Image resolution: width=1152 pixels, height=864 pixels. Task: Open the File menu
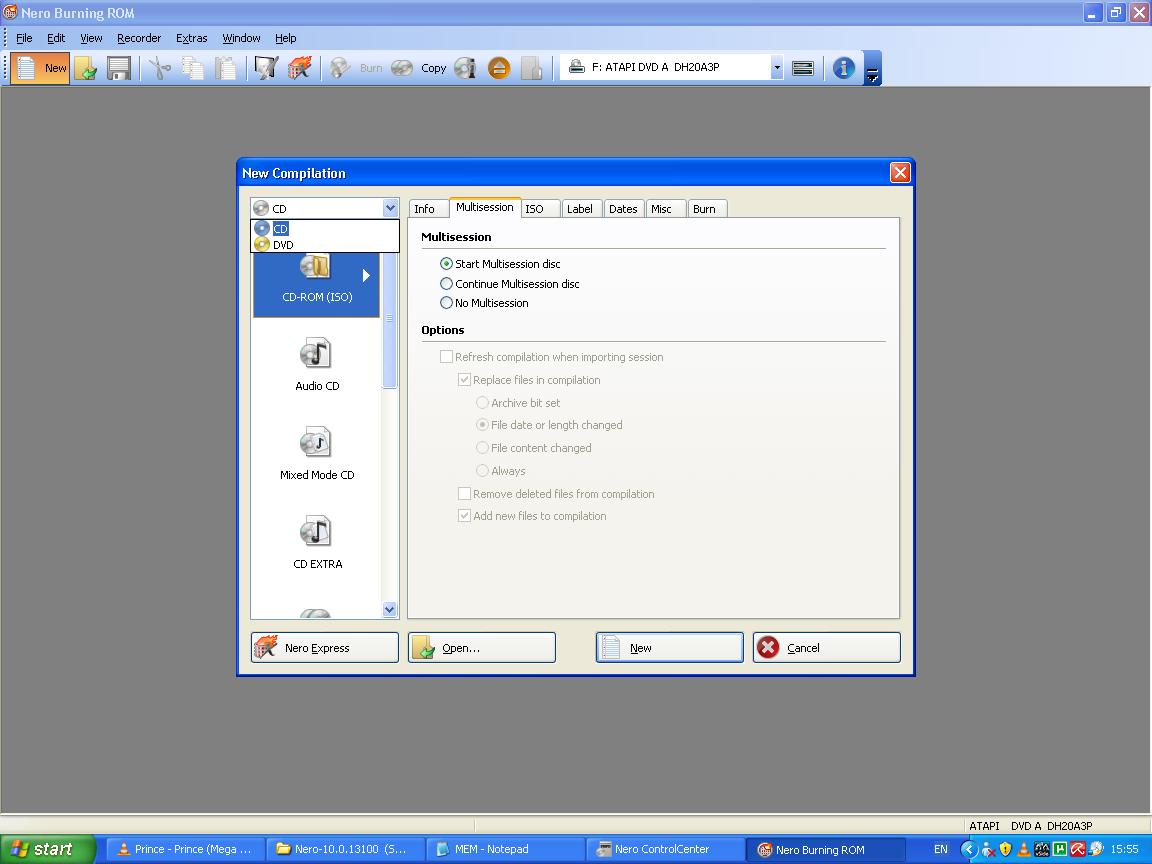[24, 38]
